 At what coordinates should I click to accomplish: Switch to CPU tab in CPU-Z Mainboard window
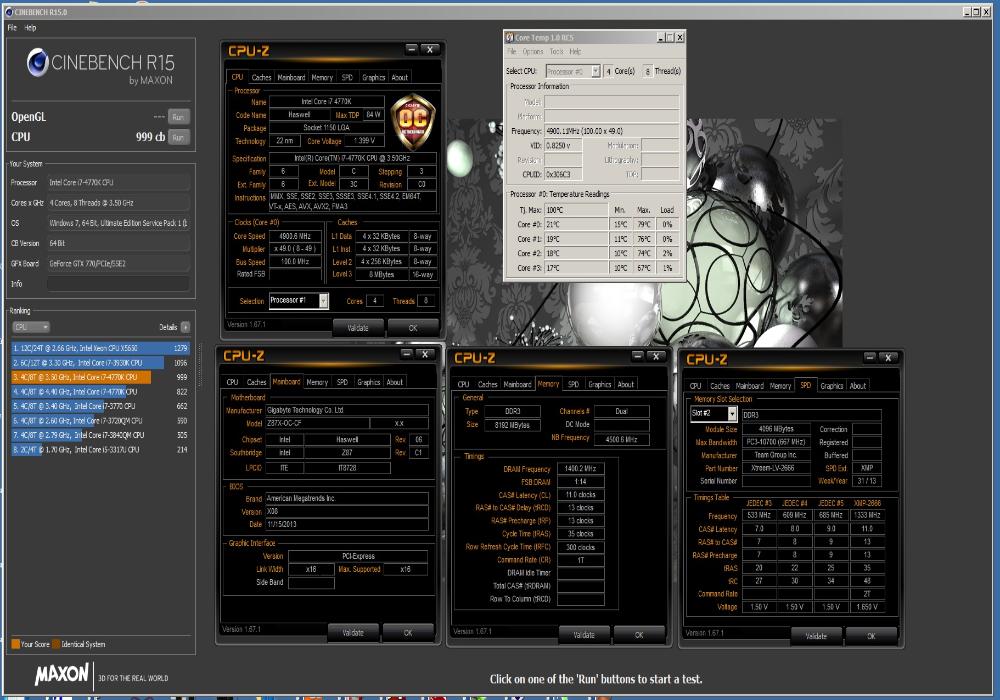232,382
